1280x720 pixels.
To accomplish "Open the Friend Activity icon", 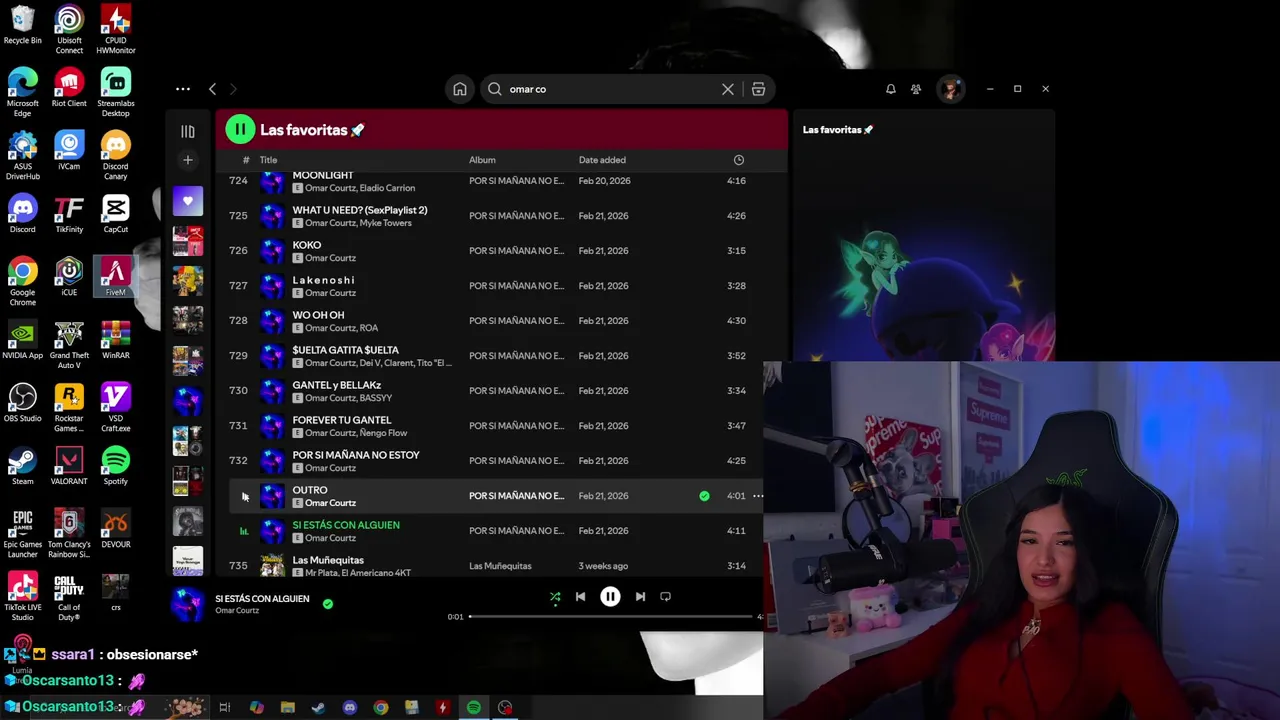I will coord(916,89).
